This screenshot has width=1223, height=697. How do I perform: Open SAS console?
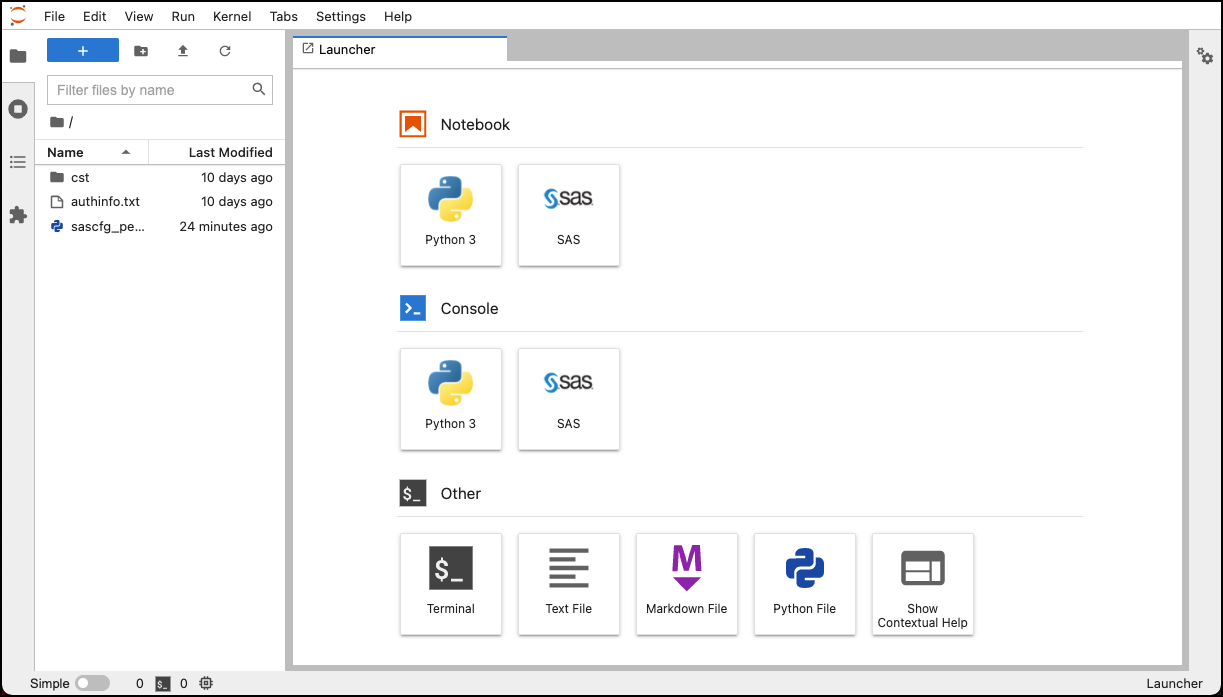(569, 399)
